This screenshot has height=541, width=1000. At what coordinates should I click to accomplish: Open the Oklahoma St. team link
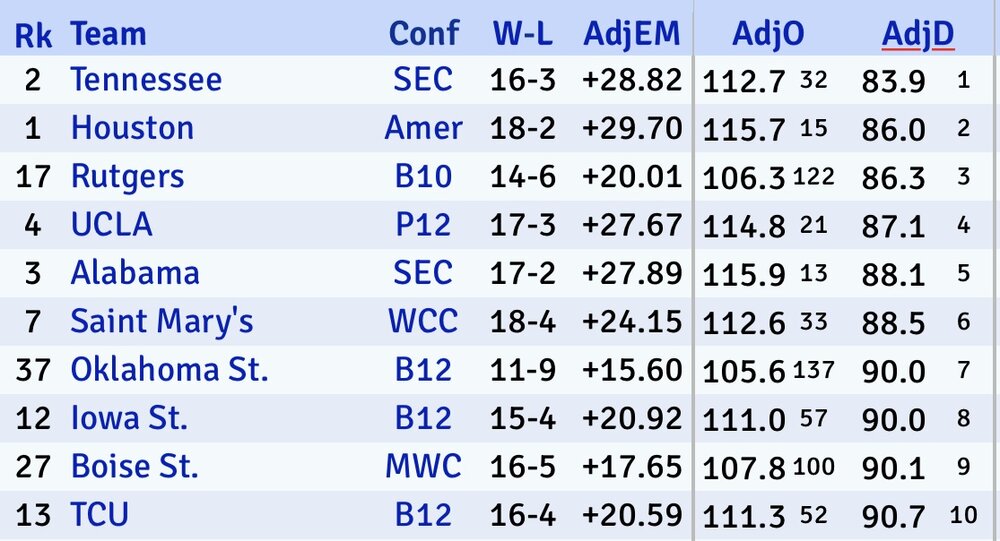[x=169, y=370]
